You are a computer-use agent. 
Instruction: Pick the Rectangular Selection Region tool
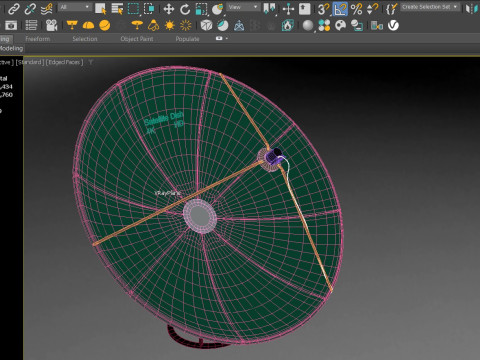coord(133,9)
